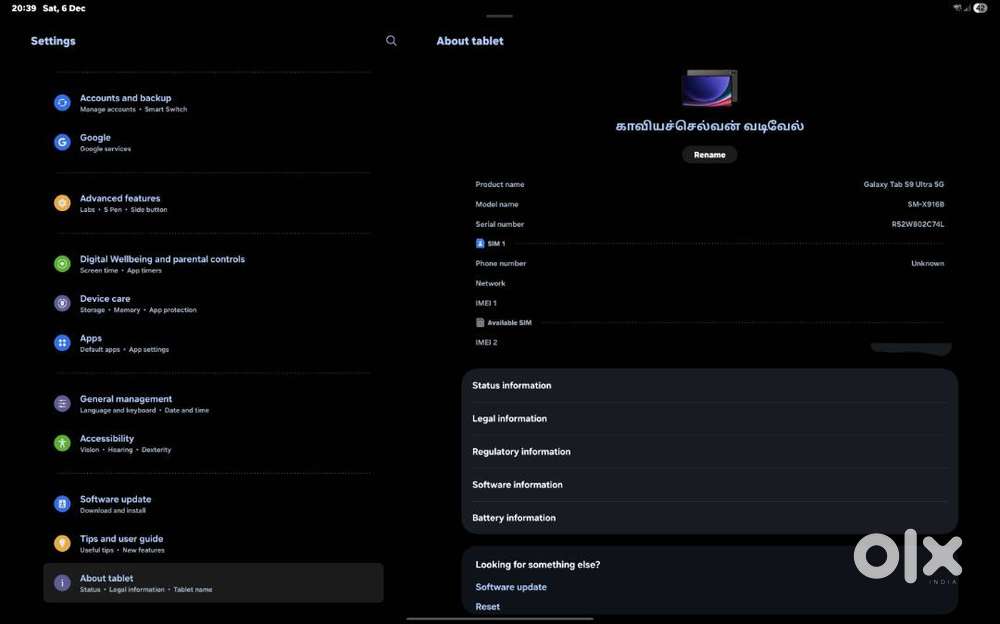The height and width of the screenshot is (624, 1000).
Task: Open Accounts and backup icon
Action: tap(62, 103)
